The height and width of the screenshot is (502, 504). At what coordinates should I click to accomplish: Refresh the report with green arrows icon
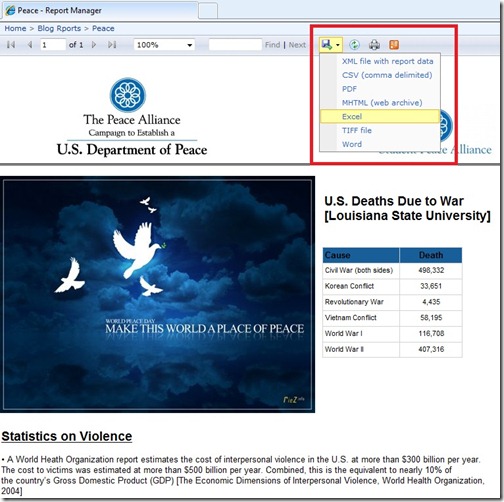[x=354, y=45]
